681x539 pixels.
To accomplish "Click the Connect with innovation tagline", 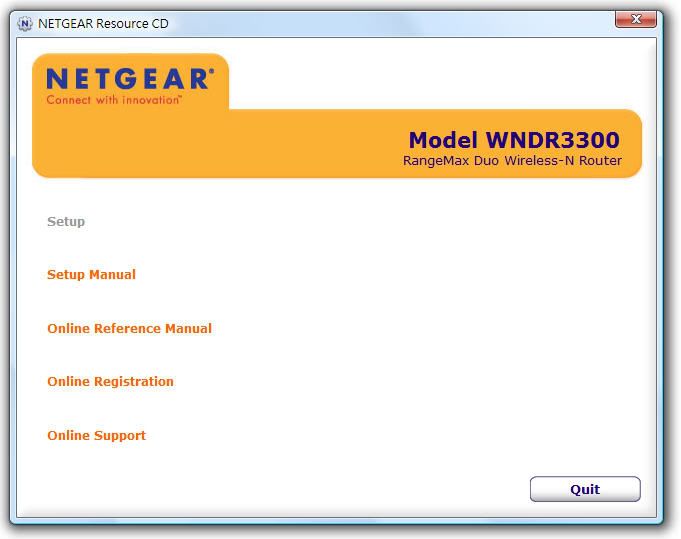I will [x=114, y=100].
